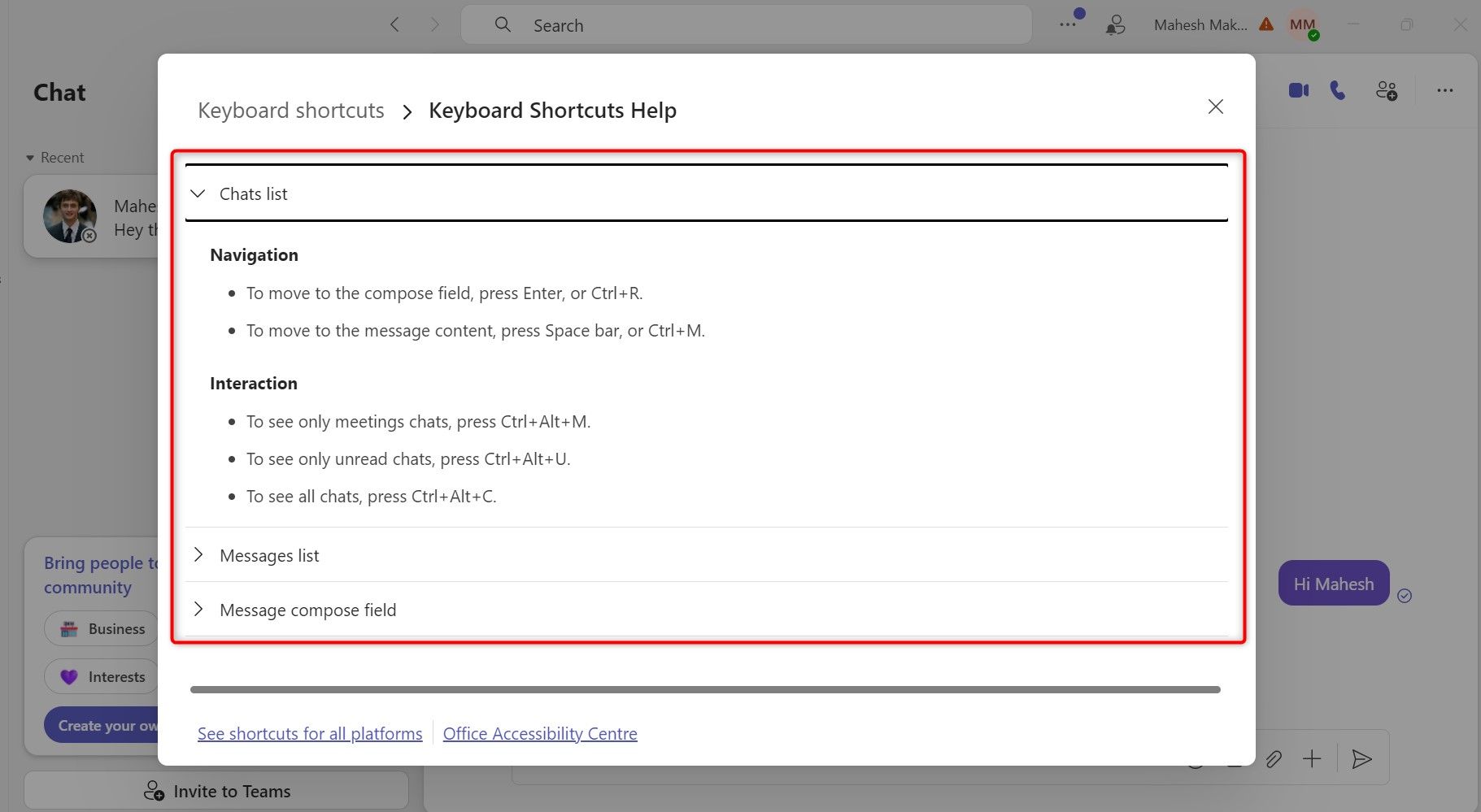Screen dimensions: 1481x812
Task: Click the MM profile avatar
Action: click(x=1301, y=24)
